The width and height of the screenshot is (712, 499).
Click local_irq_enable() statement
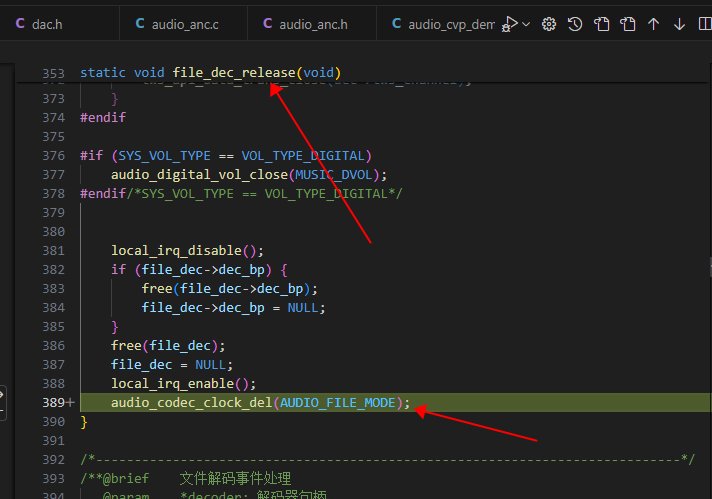click(x=183, y=384)
